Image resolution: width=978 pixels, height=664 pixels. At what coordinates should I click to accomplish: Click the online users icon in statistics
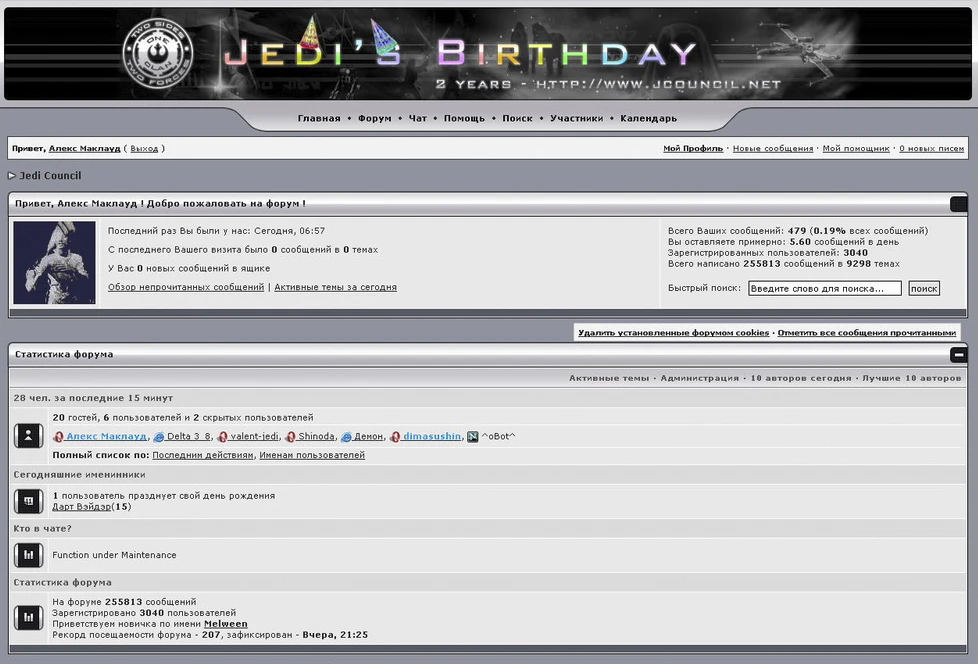(28, 436)
